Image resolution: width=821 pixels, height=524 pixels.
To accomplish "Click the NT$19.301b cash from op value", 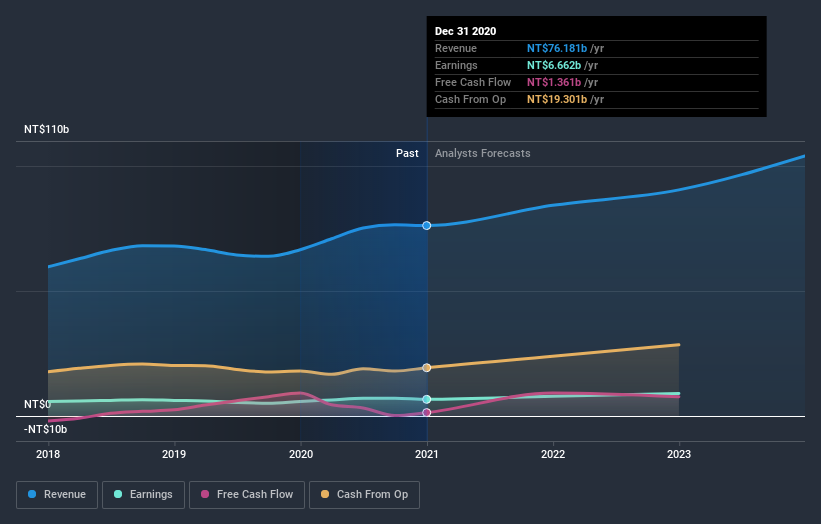I will (557, 99).
